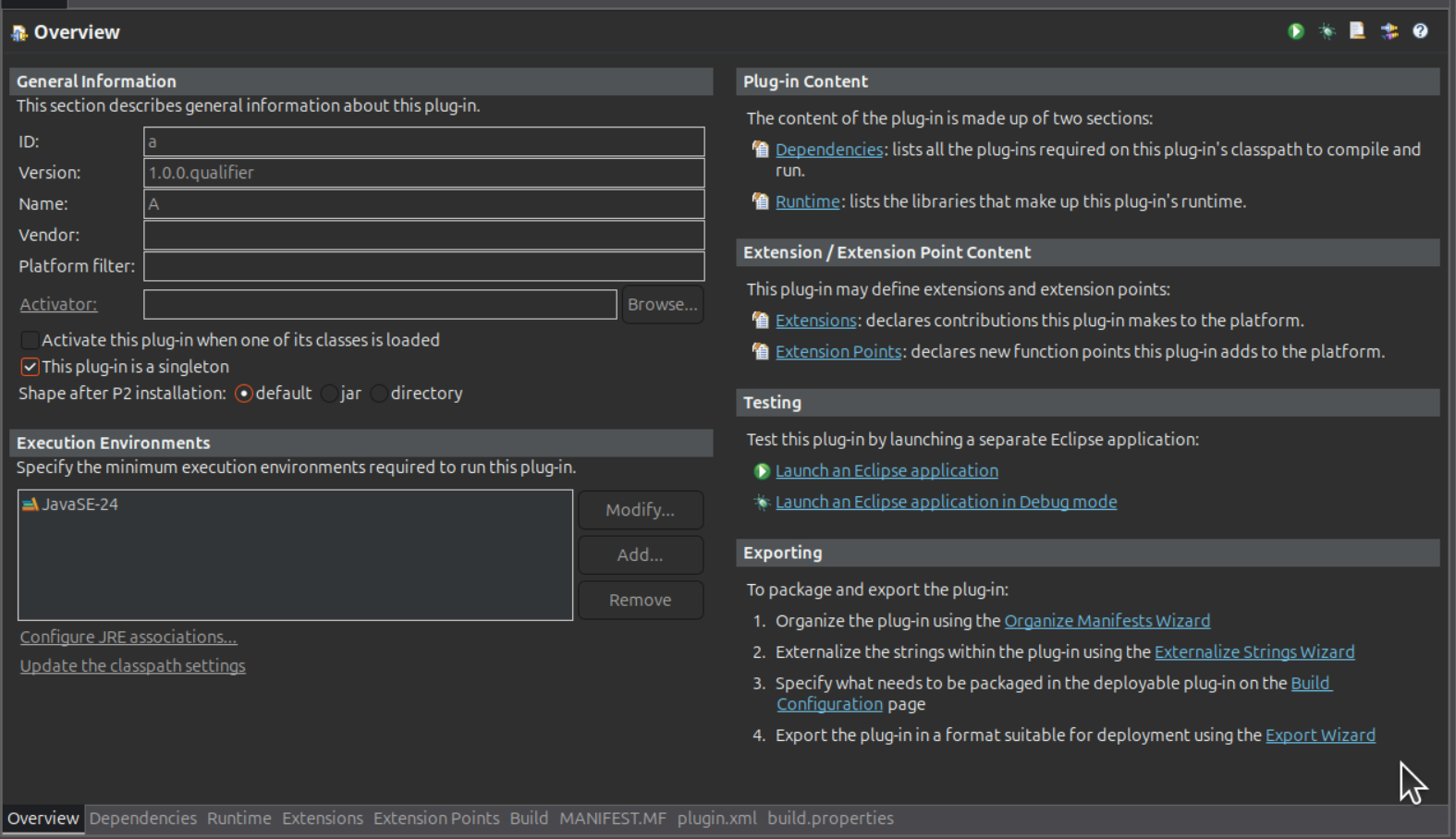Screen dimensions: 1456x839
Task: Click the icon next to Runtime link
Action: pos(760,201)
